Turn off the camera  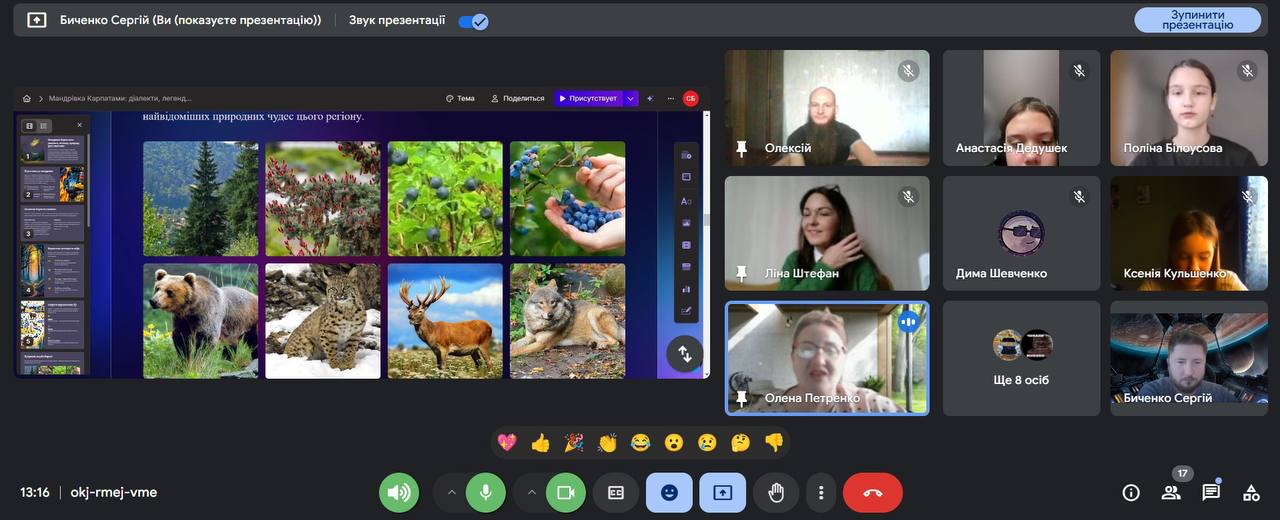point(565,493)
